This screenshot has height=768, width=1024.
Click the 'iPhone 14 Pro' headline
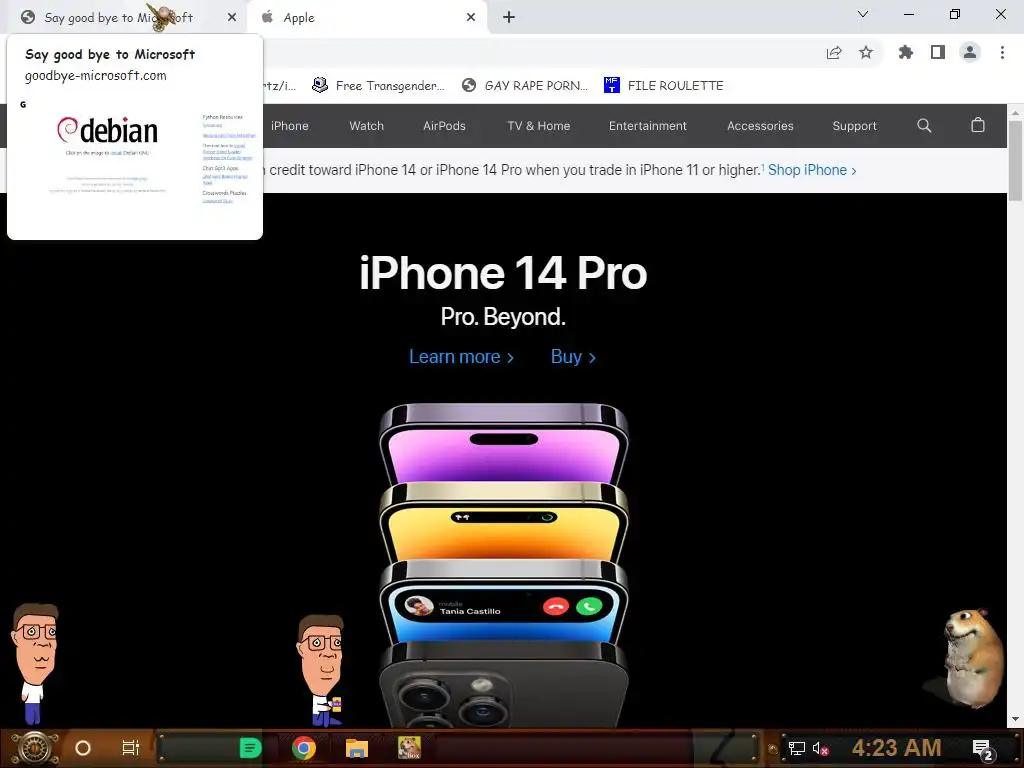[503, 273]
